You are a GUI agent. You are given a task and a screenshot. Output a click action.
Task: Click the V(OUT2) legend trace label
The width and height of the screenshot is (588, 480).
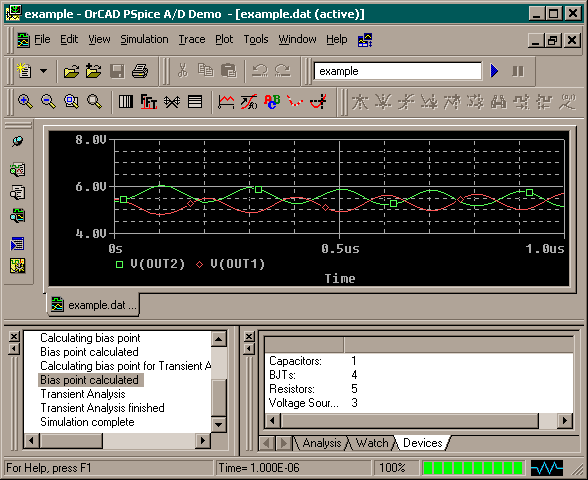point(158,264)
